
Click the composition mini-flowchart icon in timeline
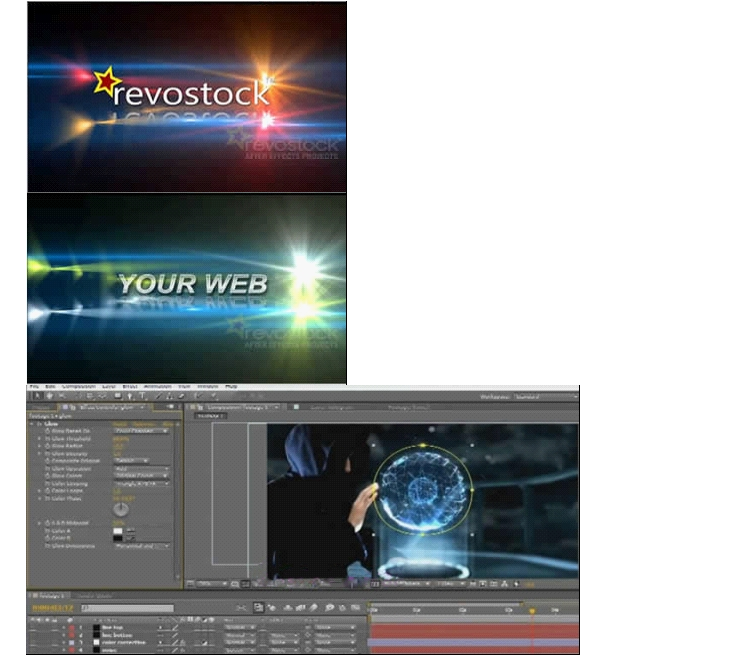[242, 607]
